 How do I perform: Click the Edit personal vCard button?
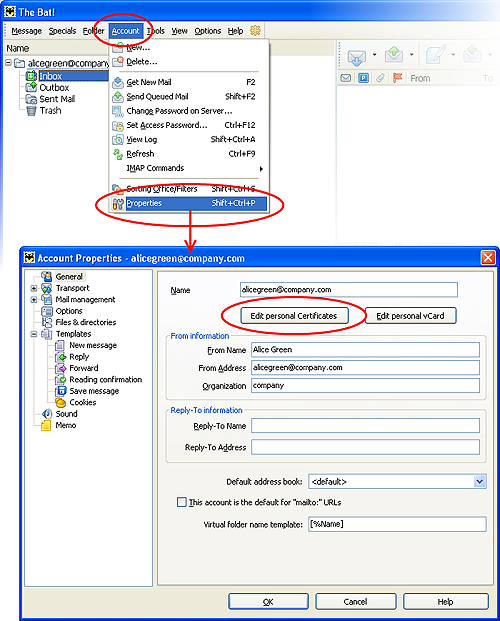tap(410, 316)
